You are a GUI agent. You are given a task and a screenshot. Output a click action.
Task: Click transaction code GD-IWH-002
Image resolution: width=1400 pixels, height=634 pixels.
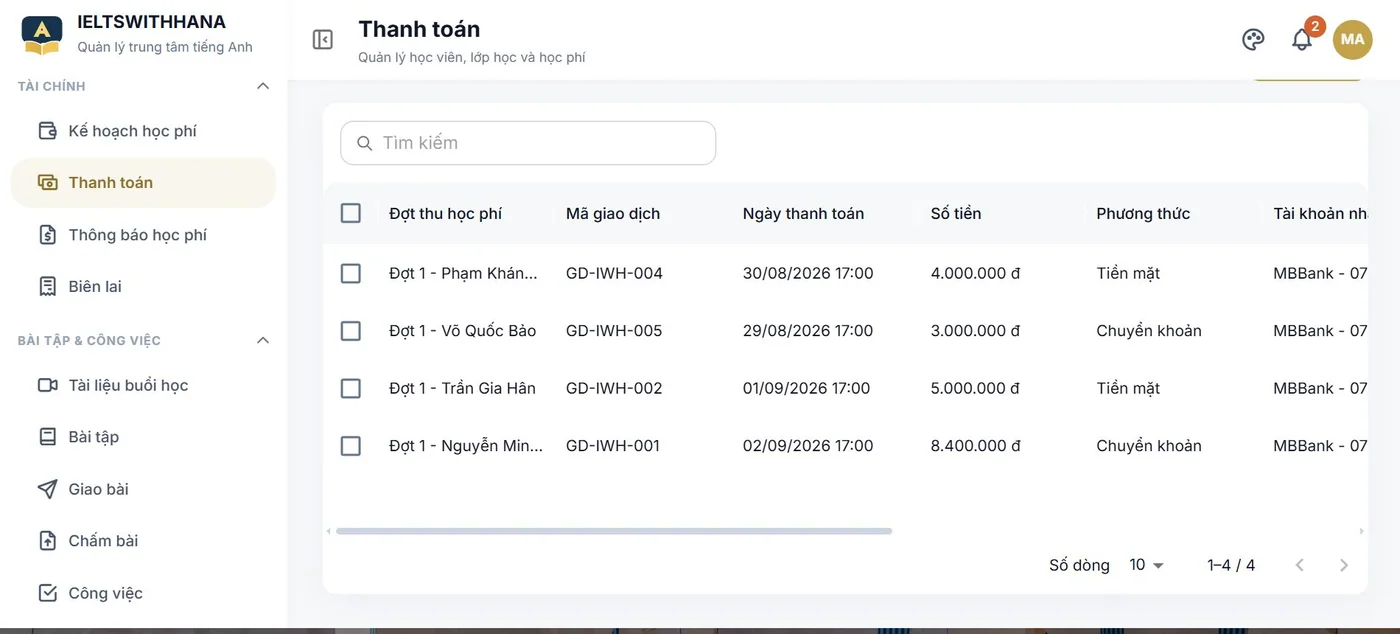614,388
